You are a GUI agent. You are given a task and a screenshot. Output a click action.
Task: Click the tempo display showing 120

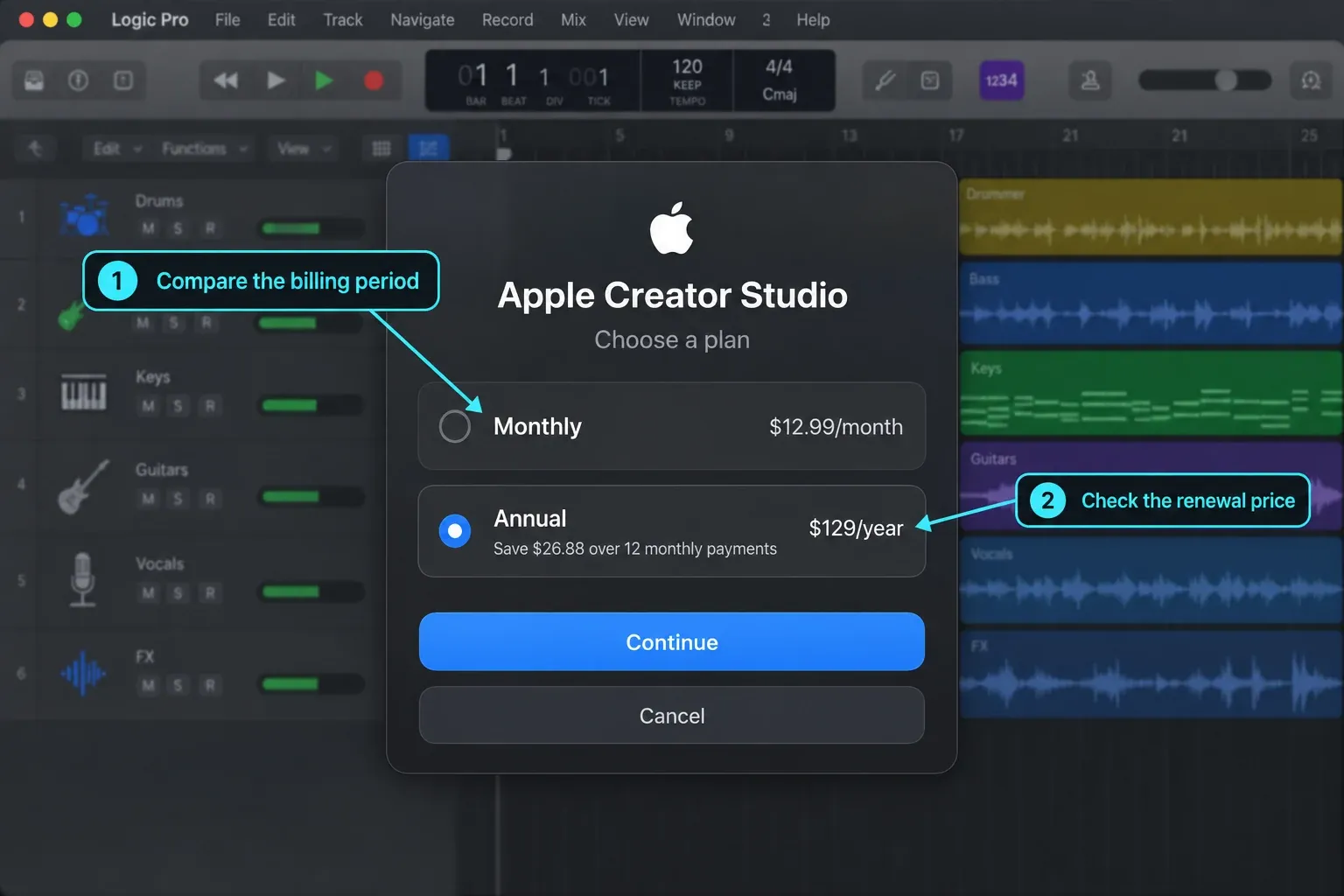(687, 80)
